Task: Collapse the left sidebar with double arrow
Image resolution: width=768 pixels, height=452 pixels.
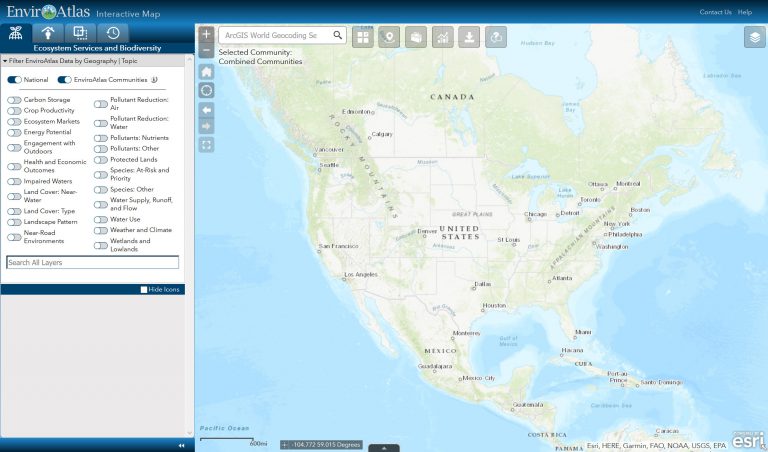Action: pyautogui.click(x=181, y=445)
